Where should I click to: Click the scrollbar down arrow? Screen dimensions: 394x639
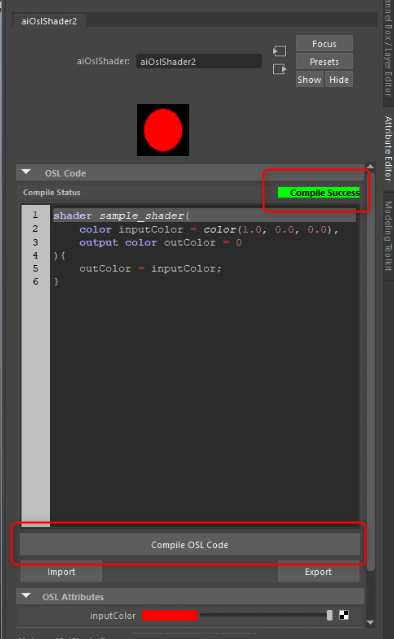click(x=370, y=622)
